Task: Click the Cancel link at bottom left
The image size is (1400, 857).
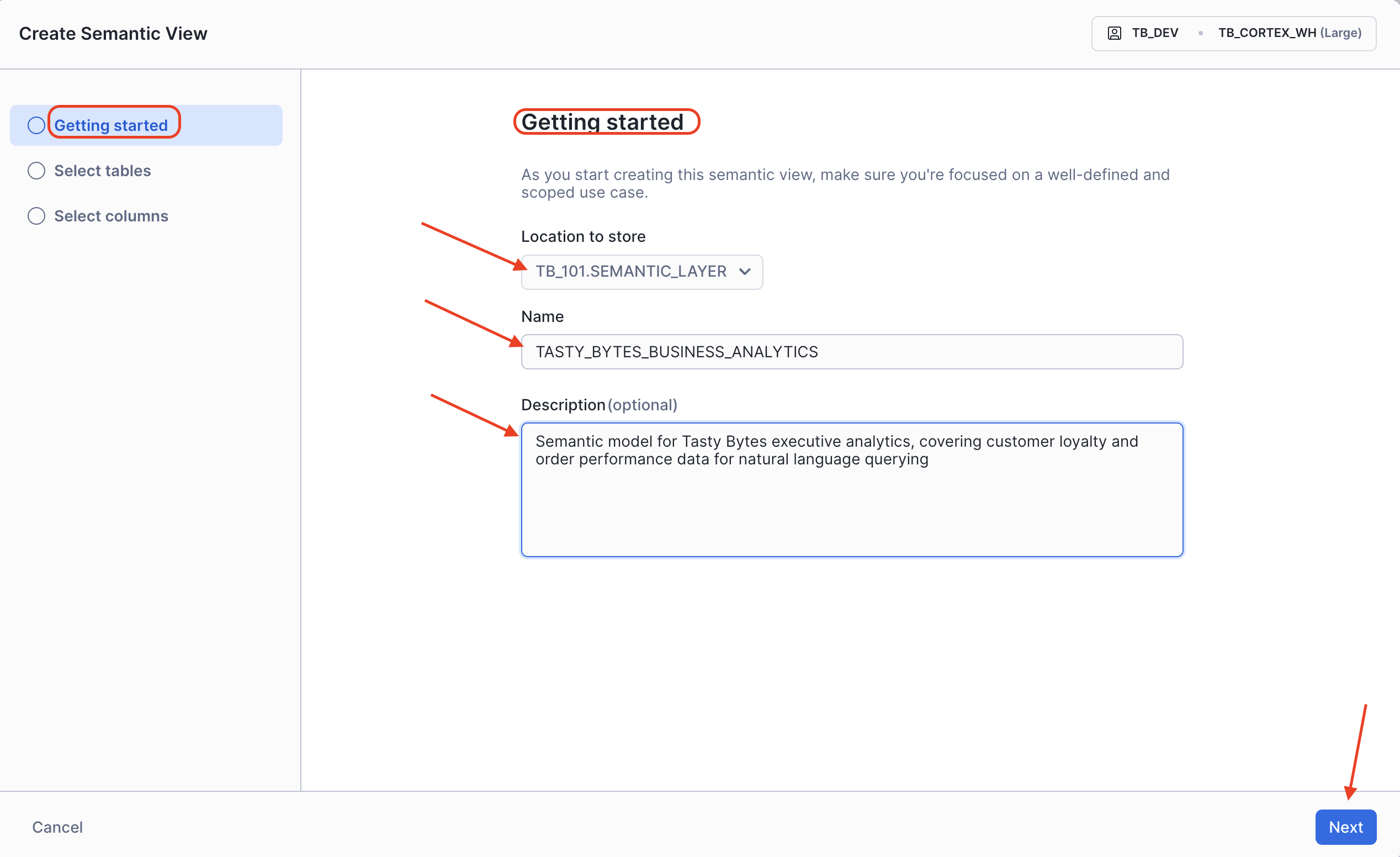Action: click(x=57, y=827)
